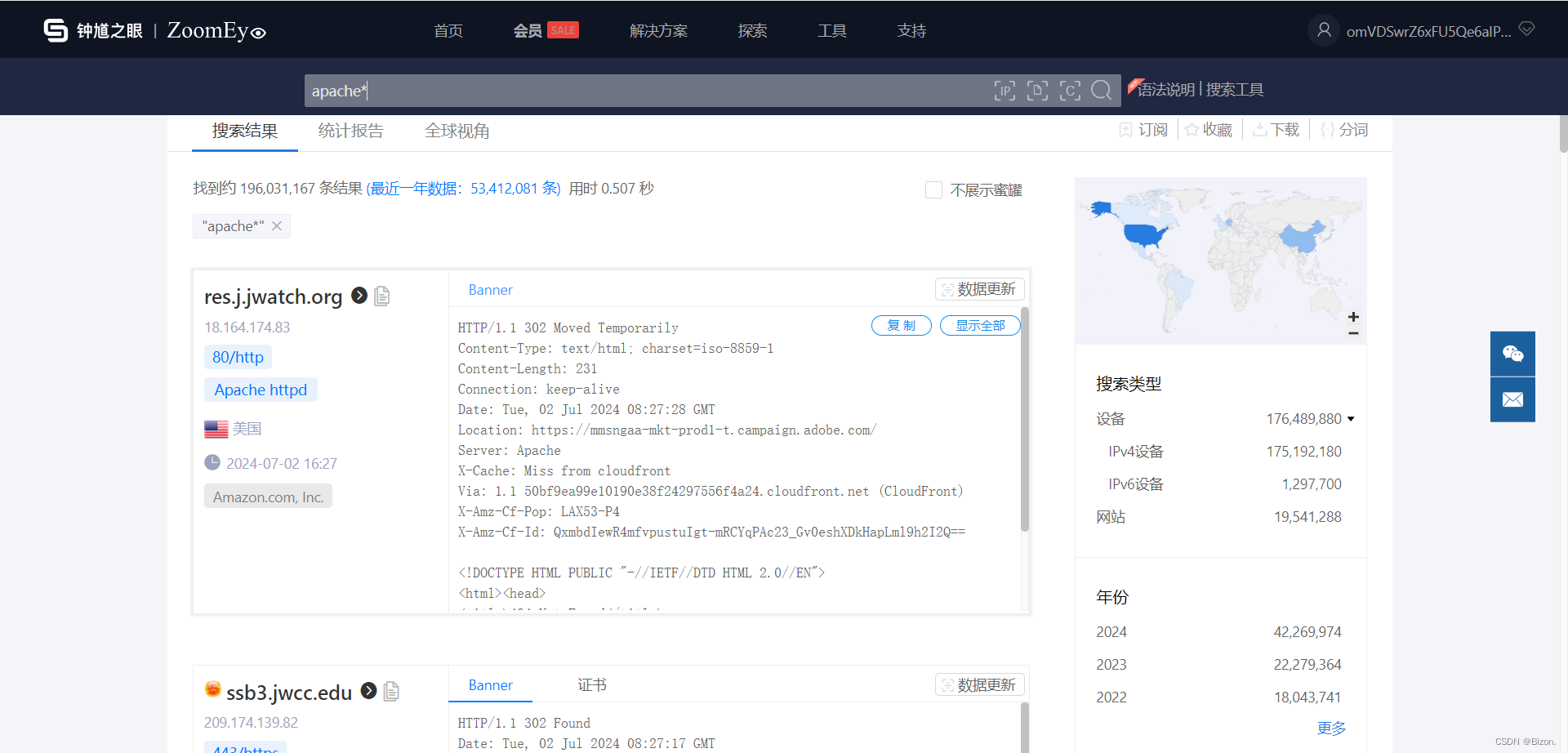Open arrow icon next to ssb3.jwcc.edu
This screenshot has height=753, width=1568.
[x=368, y=691]
